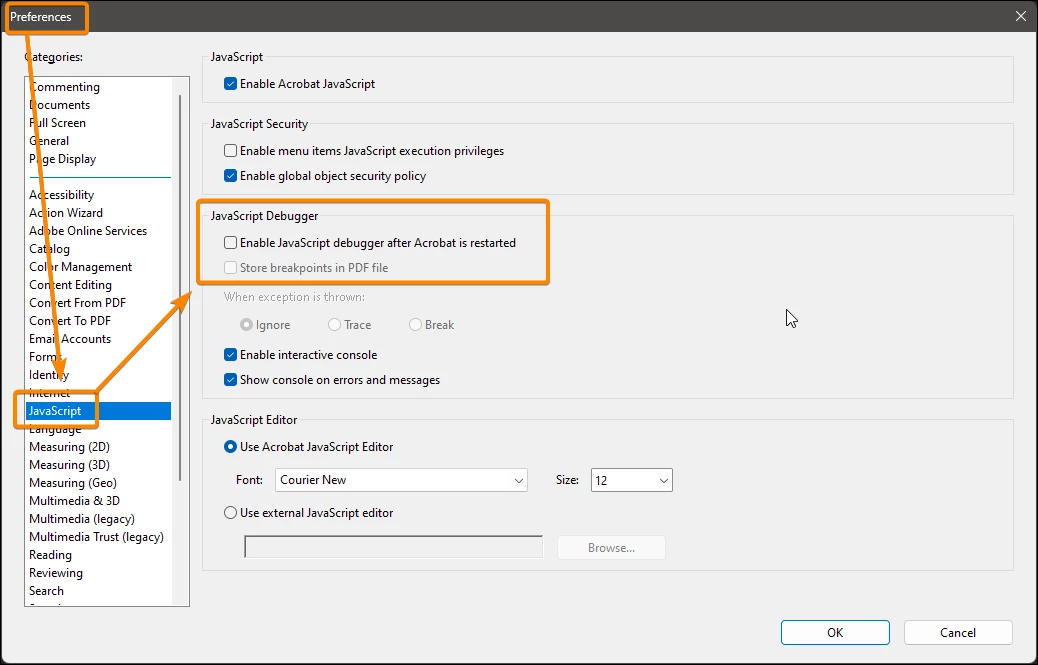Select Reading category
The width and height of the screenshot is (1038, 665).
pyautogui.click(x=50, y=554)
